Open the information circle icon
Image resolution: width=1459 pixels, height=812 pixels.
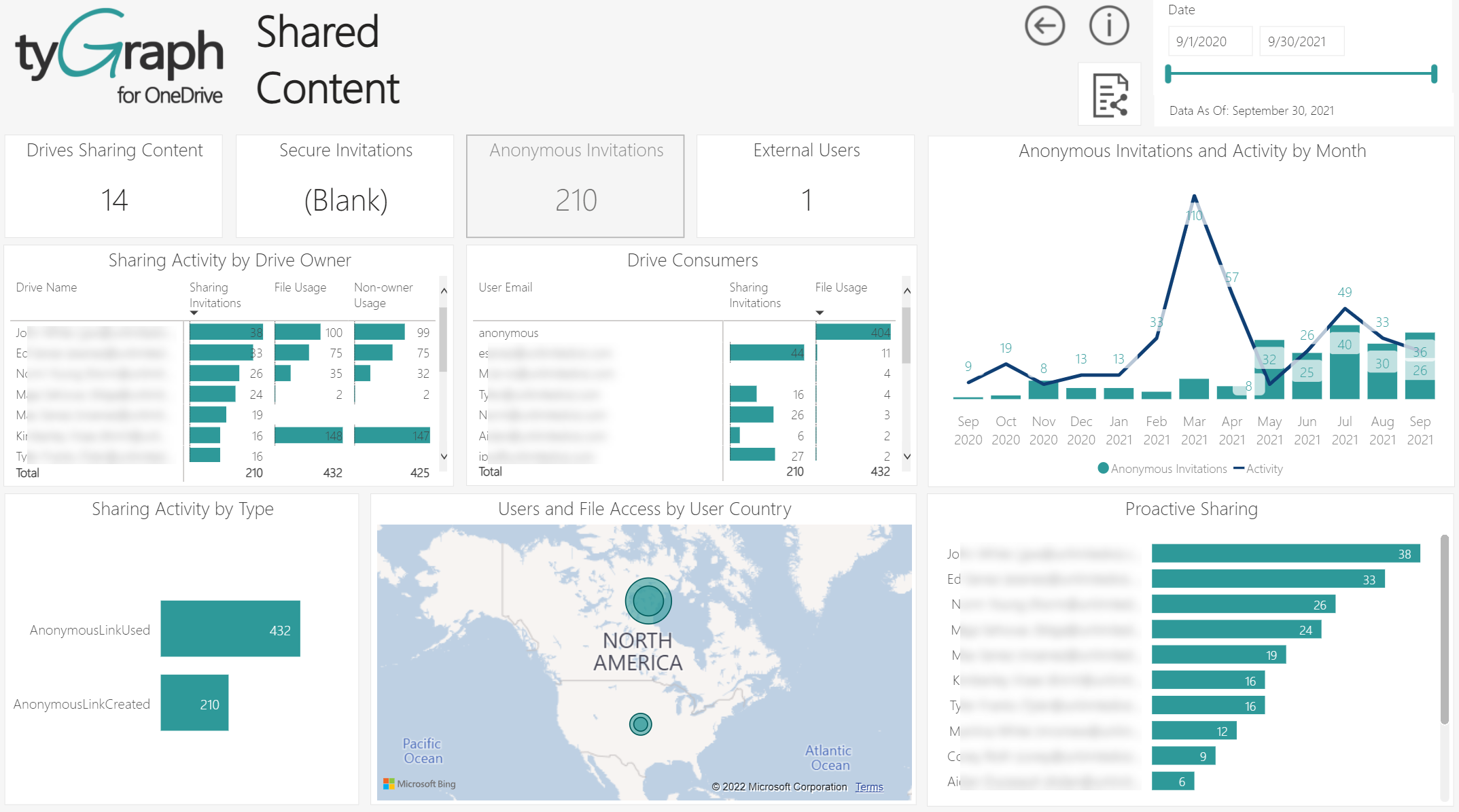coord(1108,27)
